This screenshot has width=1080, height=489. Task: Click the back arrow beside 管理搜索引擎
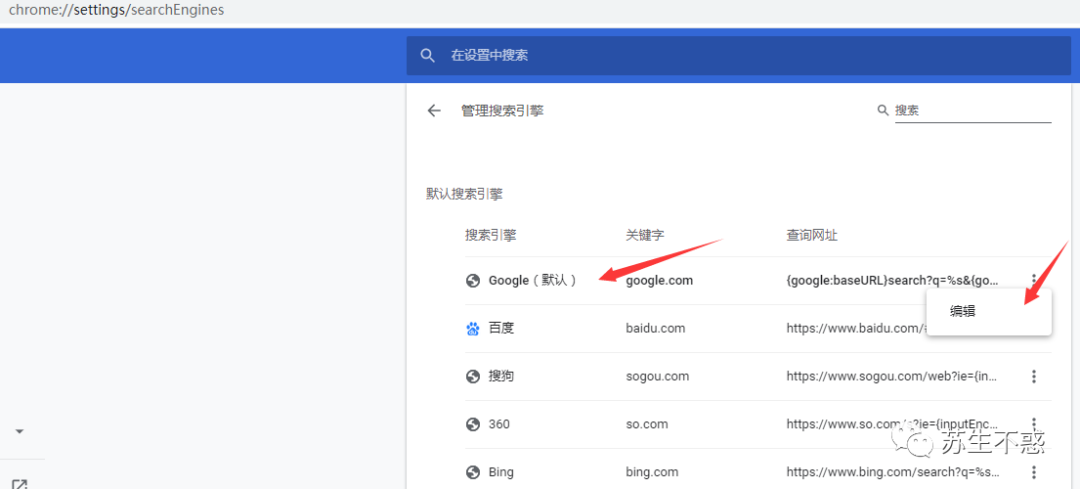tap(433, 111)
